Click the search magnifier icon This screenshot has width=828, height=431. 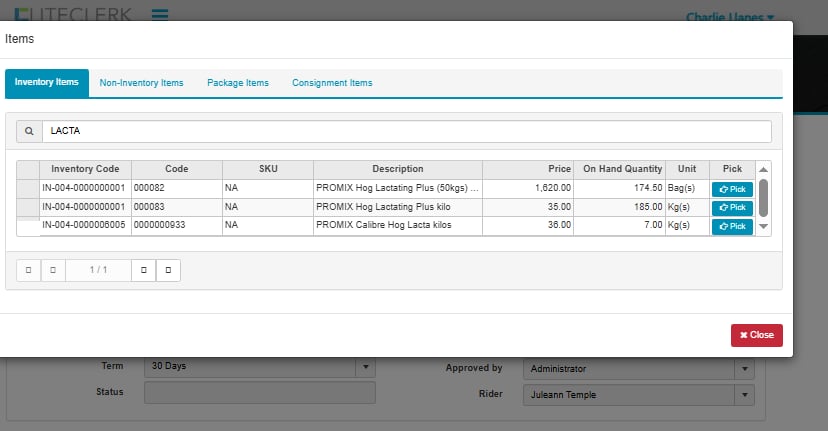[x=28, y=131]
